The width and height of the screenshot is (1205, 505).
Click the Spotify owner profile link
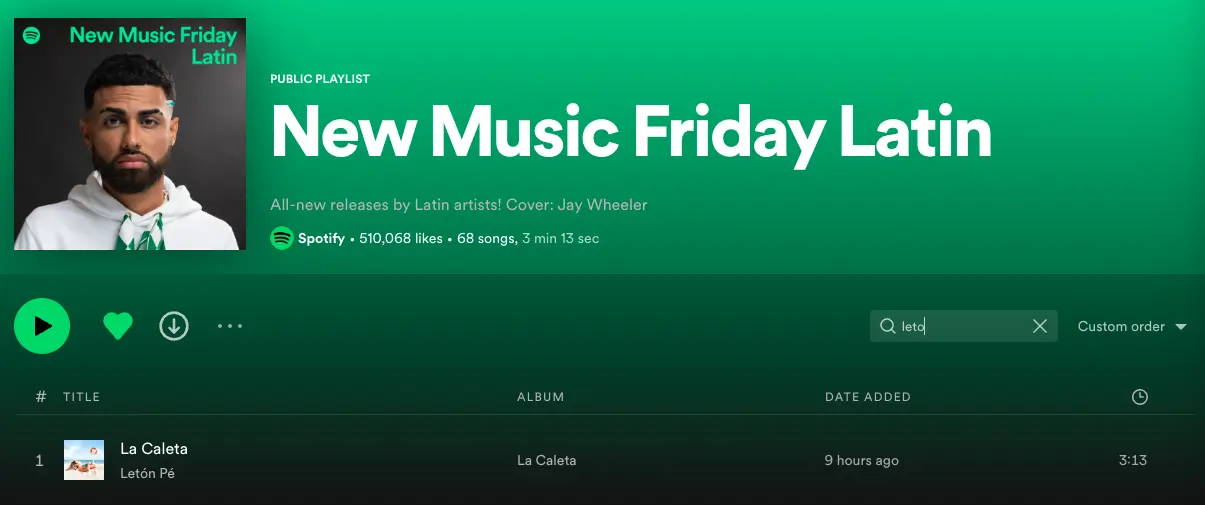[x=321, y=238]
